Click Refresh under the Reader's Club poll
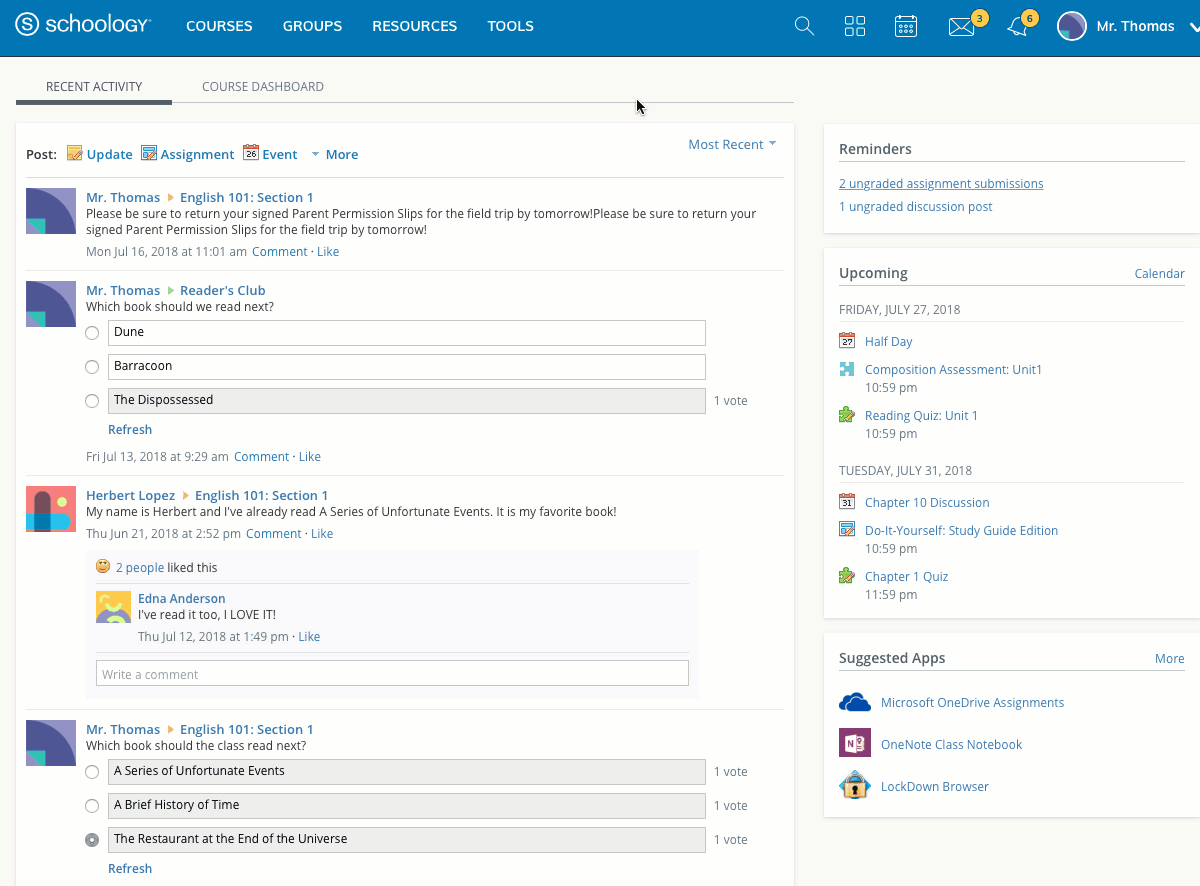This screenshot has height=886, width=1200. 130,430
